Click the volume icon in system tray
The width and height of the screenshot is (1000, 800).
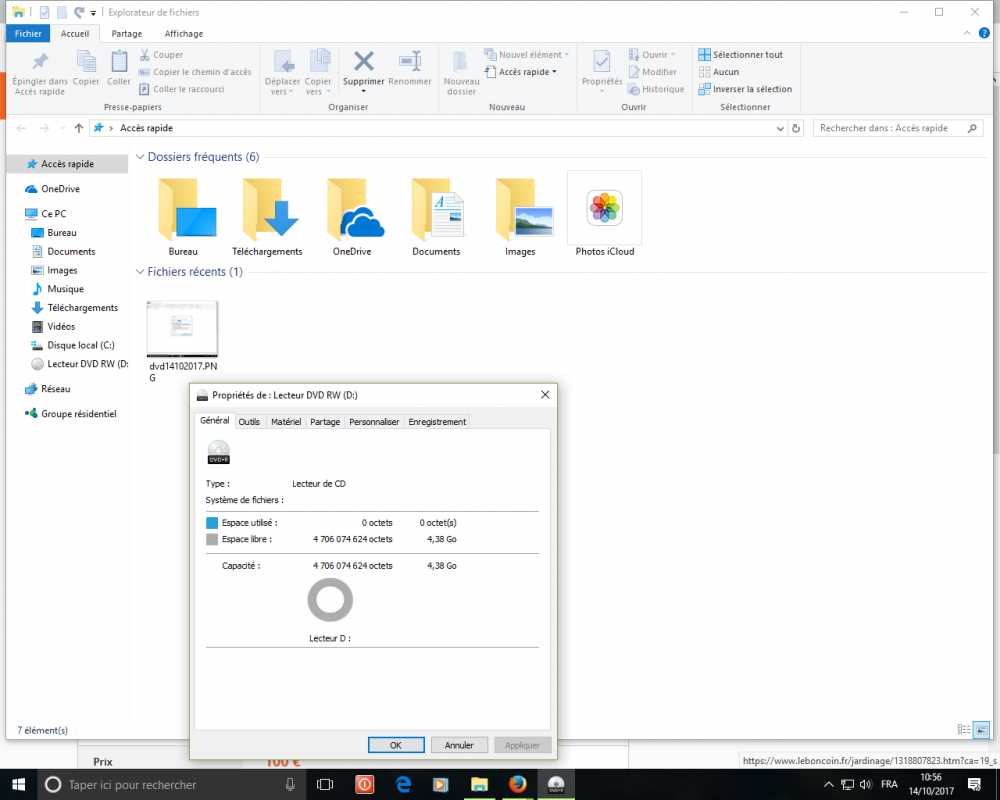point(865,785)
